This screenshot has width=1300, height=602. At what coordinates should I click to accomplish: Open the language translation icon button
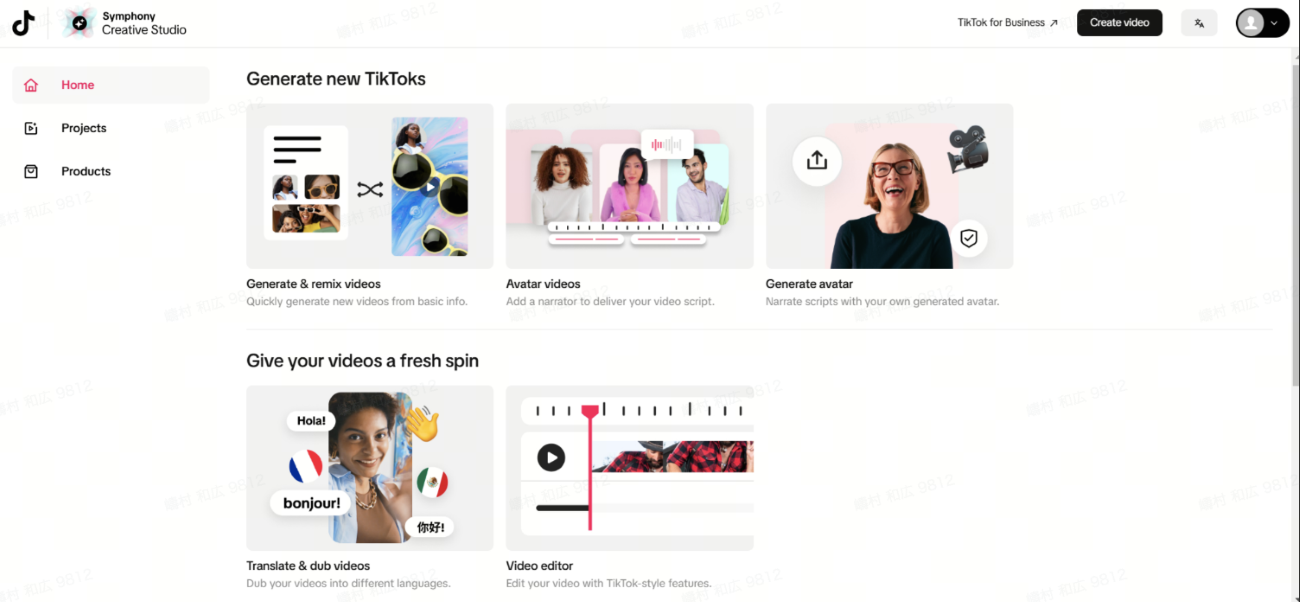1199,23
